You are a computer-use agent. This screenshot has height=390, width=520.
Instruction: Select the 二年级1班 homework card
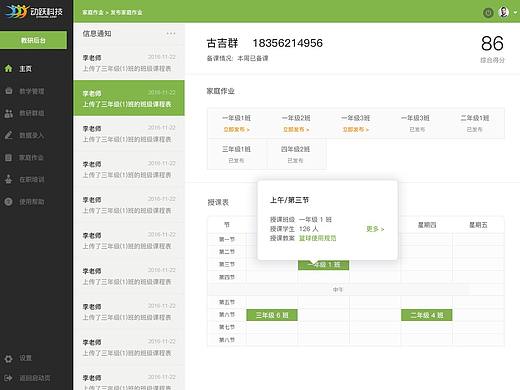475,123
